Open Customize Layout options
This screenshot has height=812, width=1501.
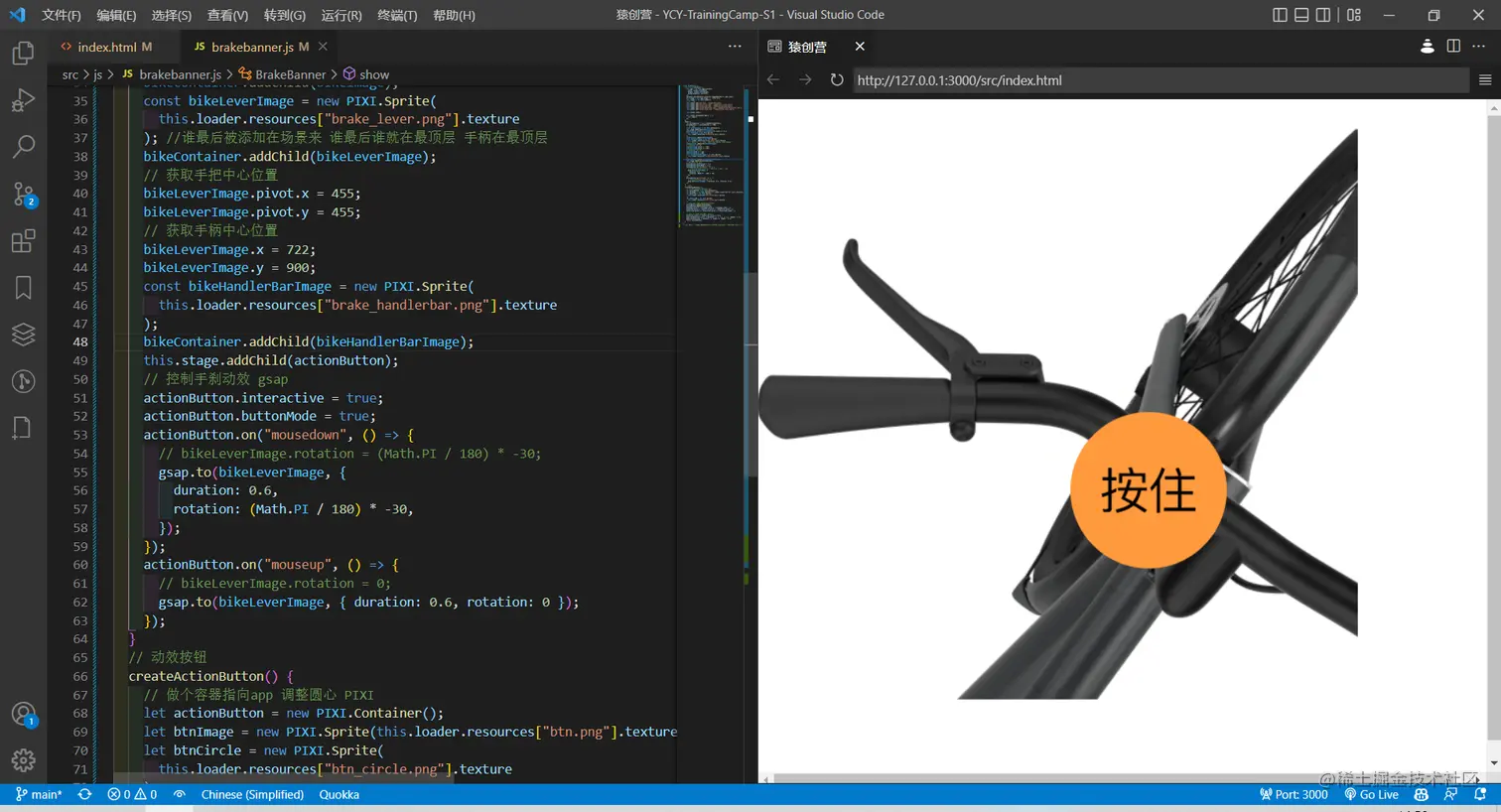click(x=1354, y=15)
